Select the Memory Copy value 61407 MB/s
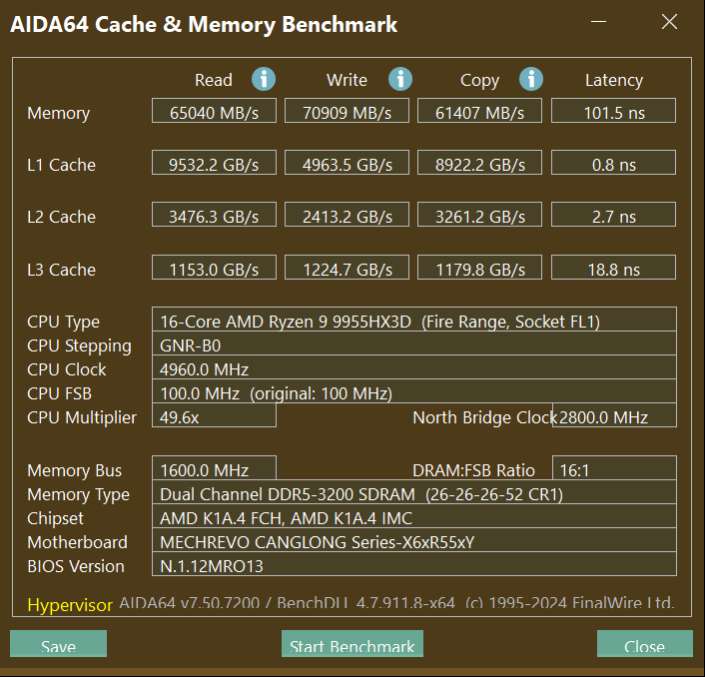This screenshot has height=677, width=705. 479,111
